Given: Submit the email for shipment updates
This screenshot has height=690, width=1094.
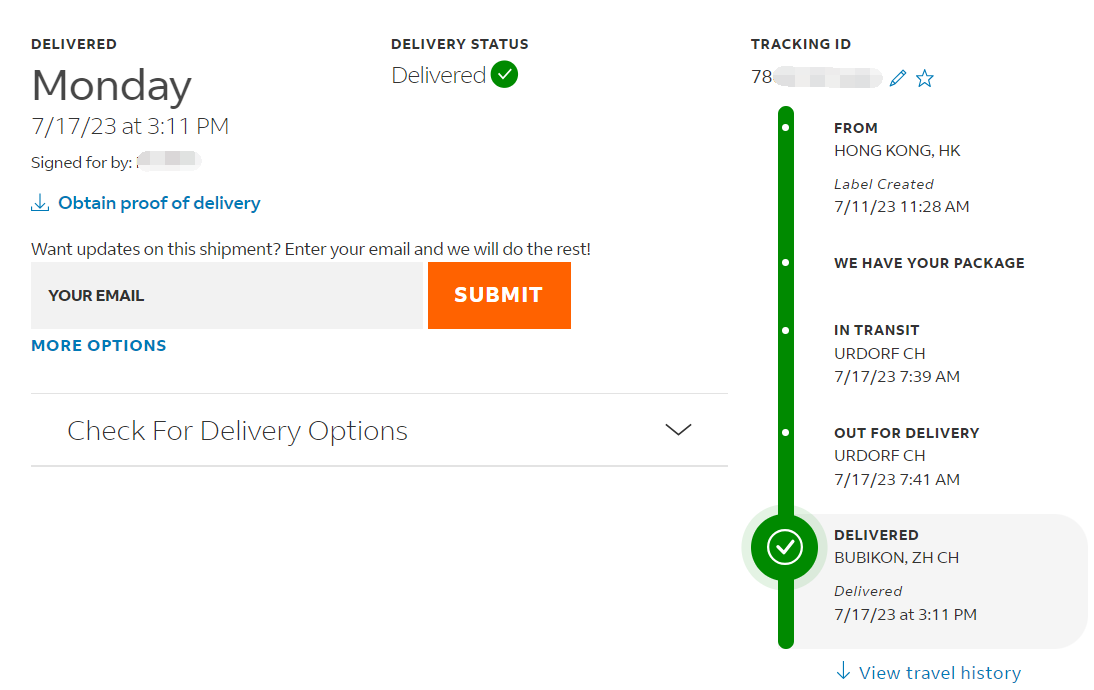Looking at the screenshot, I should click(500, 295).
